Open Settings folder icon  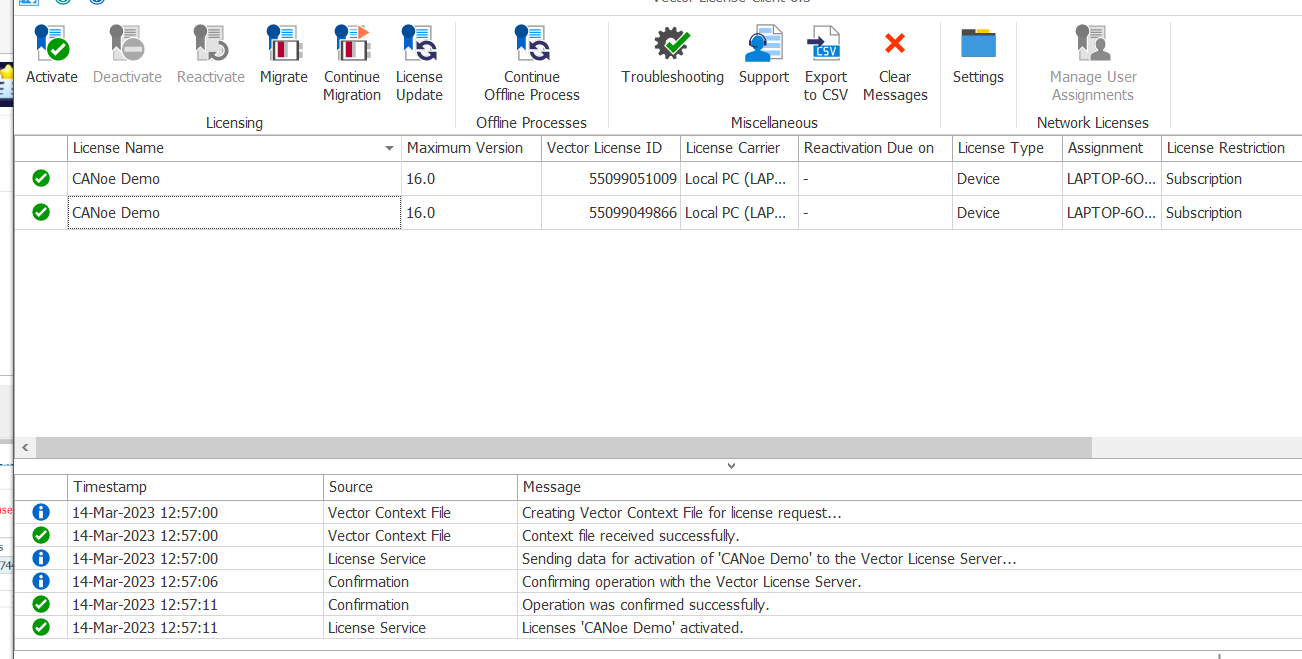[978, 44]
